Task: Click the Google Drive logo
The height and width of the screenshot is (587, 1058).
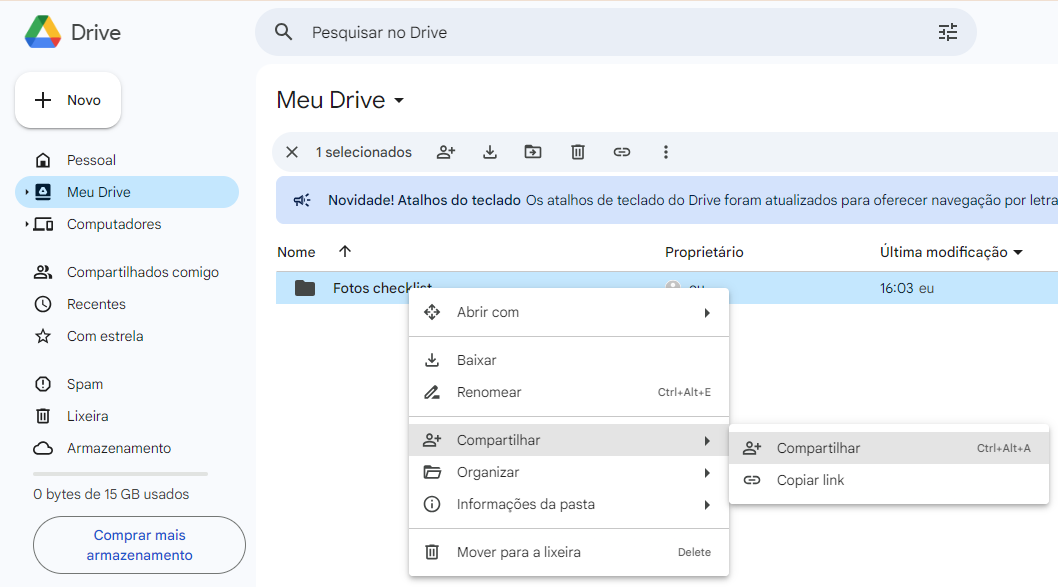Action: pos(43,32)
